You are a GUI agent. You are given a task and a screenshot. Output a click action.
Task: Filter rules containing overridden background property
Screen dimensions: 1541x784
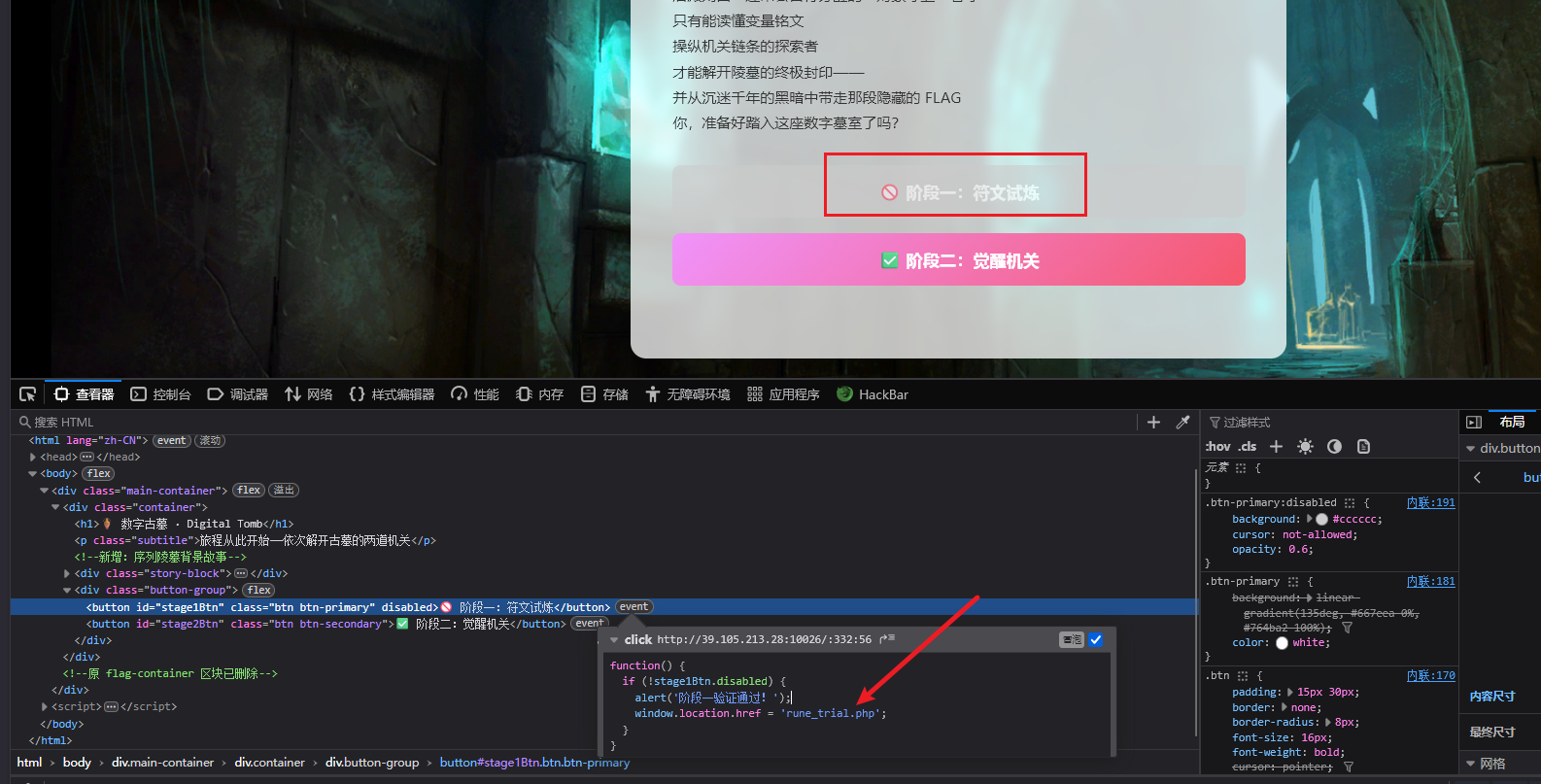pyautogui.click(x=1347, y=629)
